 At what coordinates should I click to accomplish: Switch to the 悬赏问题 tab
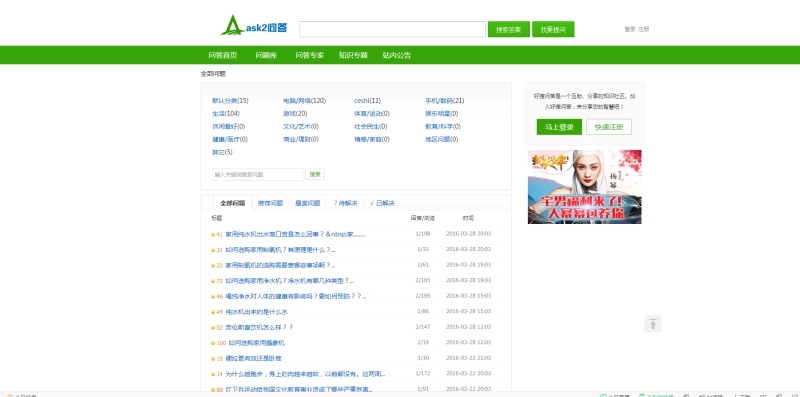click(x=308, y=203)
